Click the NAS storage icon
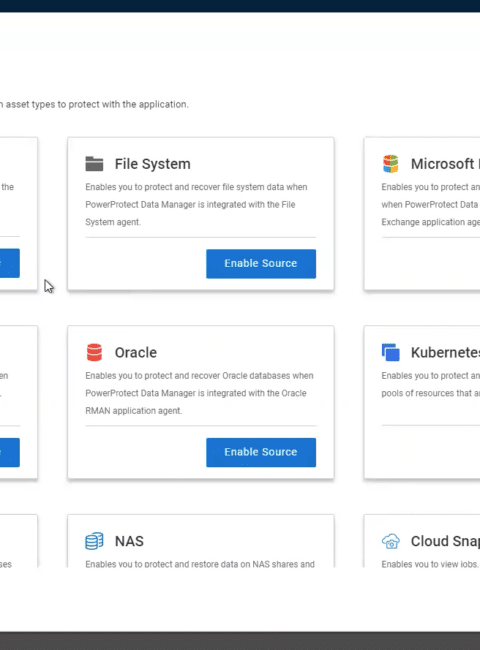The image size is (480, 650). pos(94,541)
